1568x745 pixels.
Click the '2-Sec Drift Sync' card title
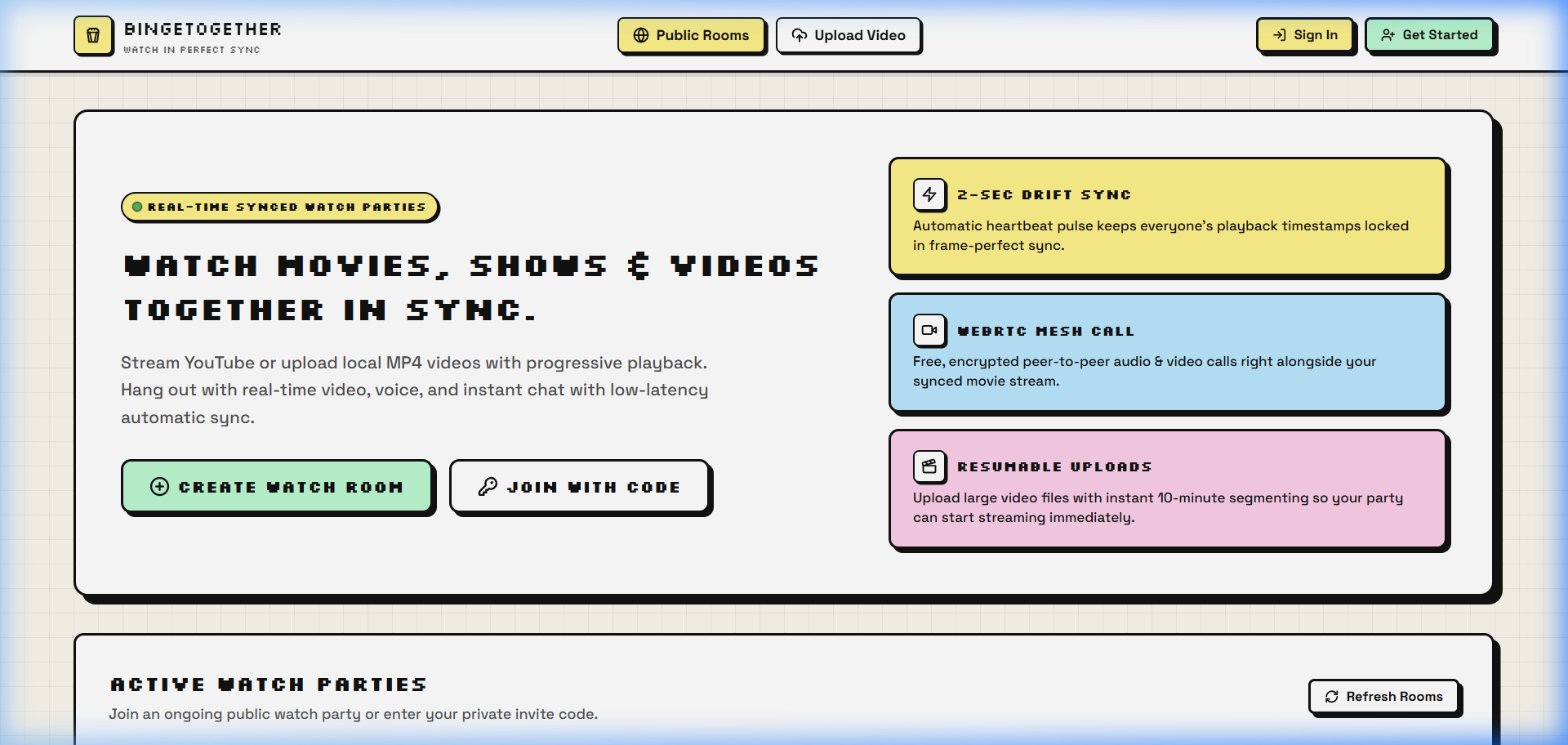(1044, 194)
